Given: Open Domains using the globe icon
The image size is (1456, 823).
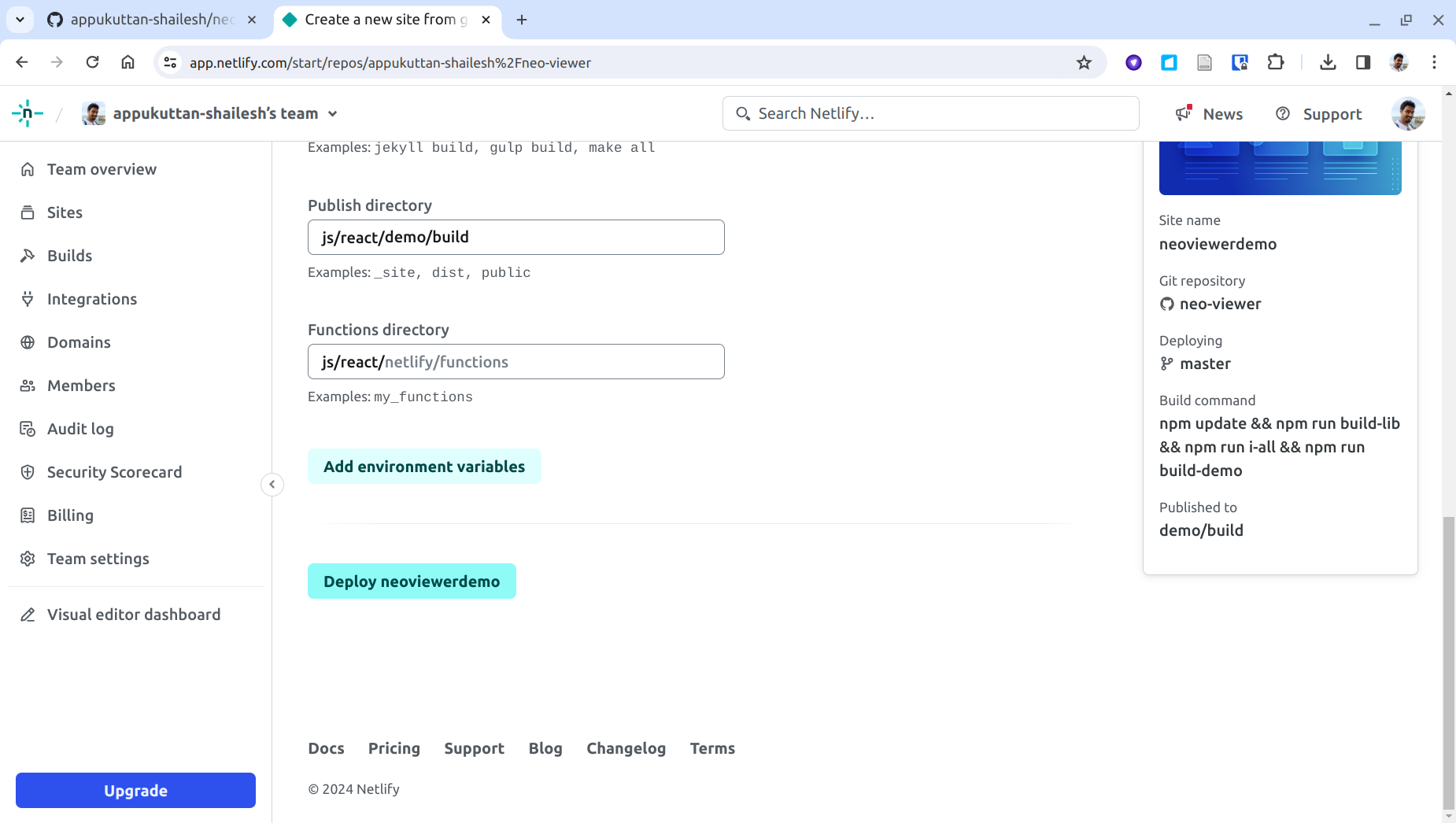Looking at the screenshot, I should coord(28,341).
